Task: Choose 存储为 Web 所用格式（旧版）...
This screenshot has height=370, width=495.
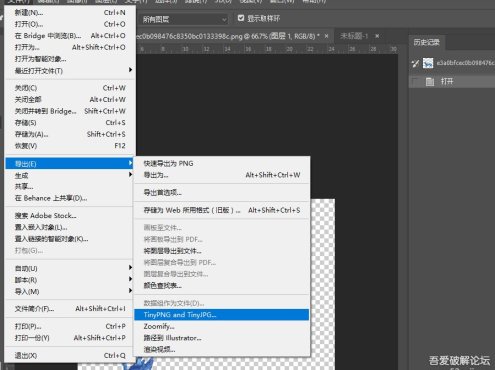Action: pos(222,210)
